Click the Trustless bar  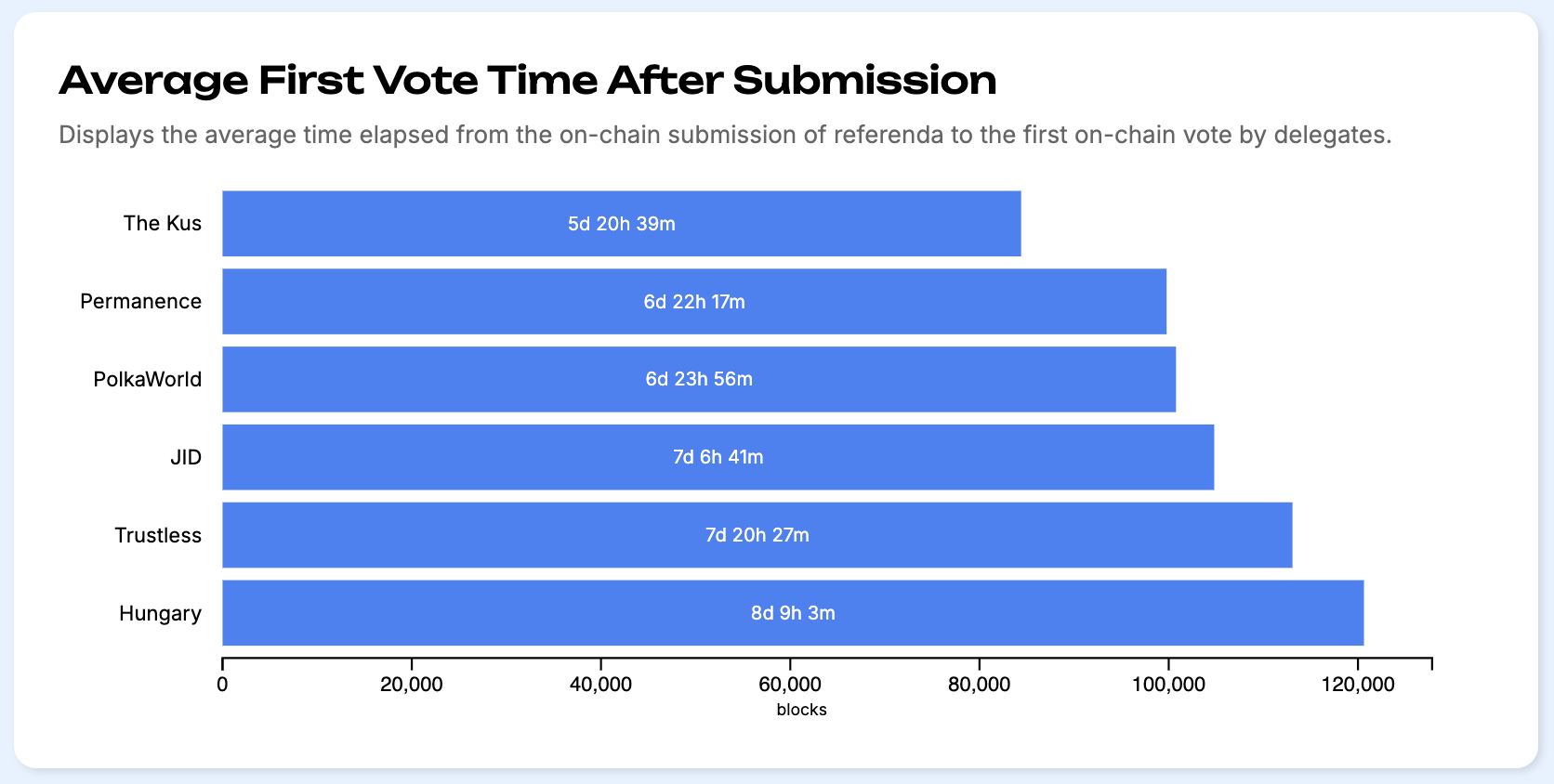pos(757,535)
